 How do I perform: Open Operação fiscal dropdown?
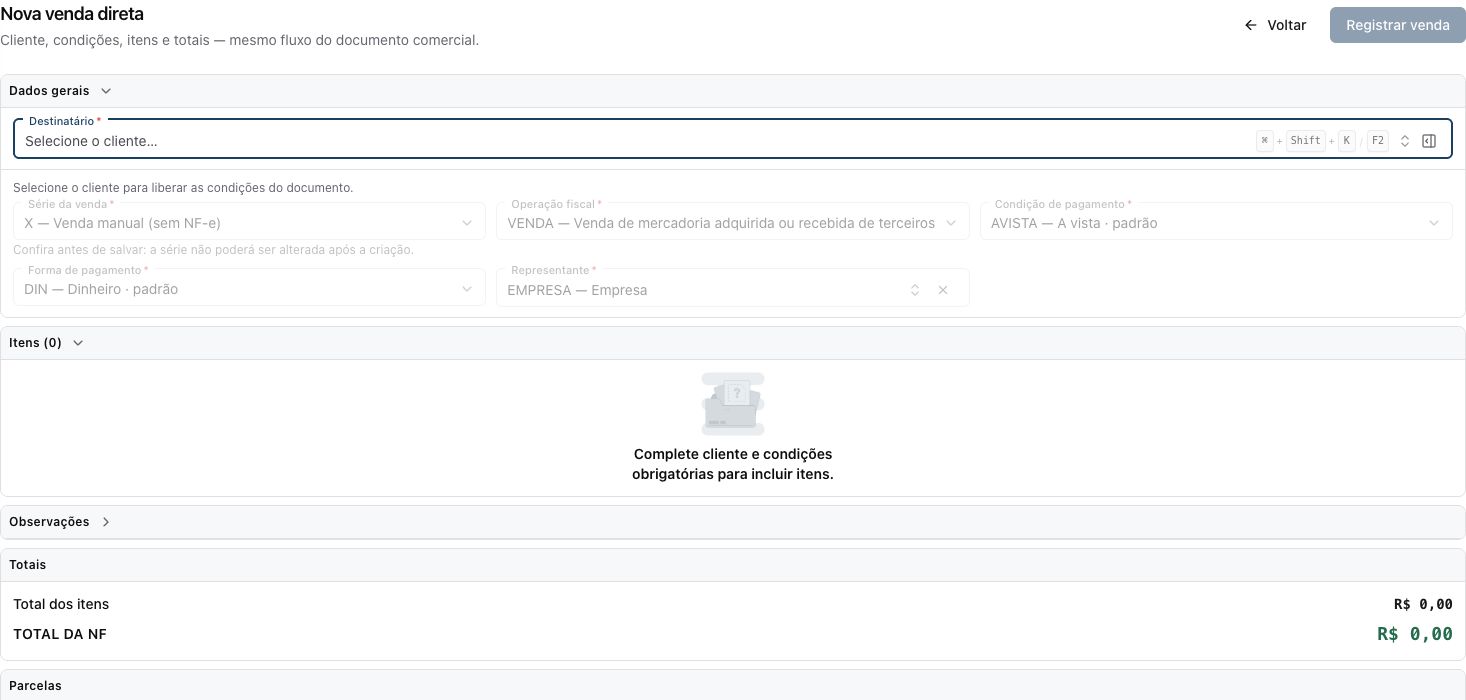pos(733,221)
